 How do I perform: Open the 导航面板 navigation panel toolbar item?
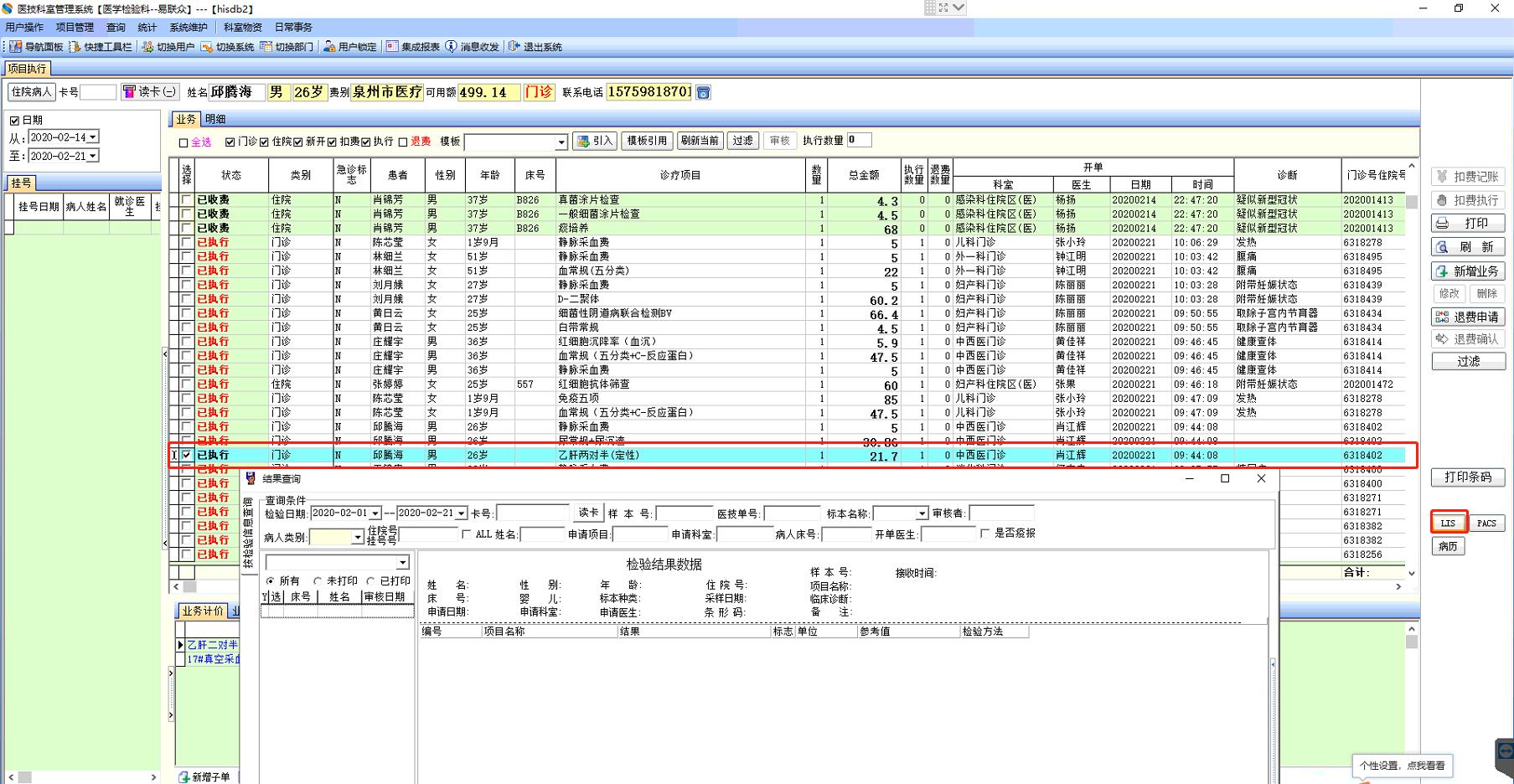coord(37,47)
